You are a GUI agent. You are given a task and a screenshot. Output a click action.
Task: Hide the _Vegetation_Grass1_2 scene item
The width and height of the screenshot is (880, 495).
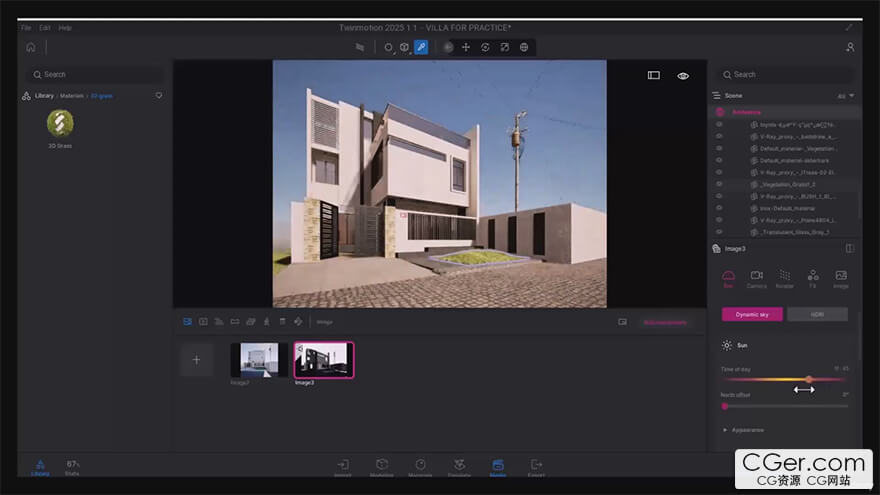pos(719,185)
